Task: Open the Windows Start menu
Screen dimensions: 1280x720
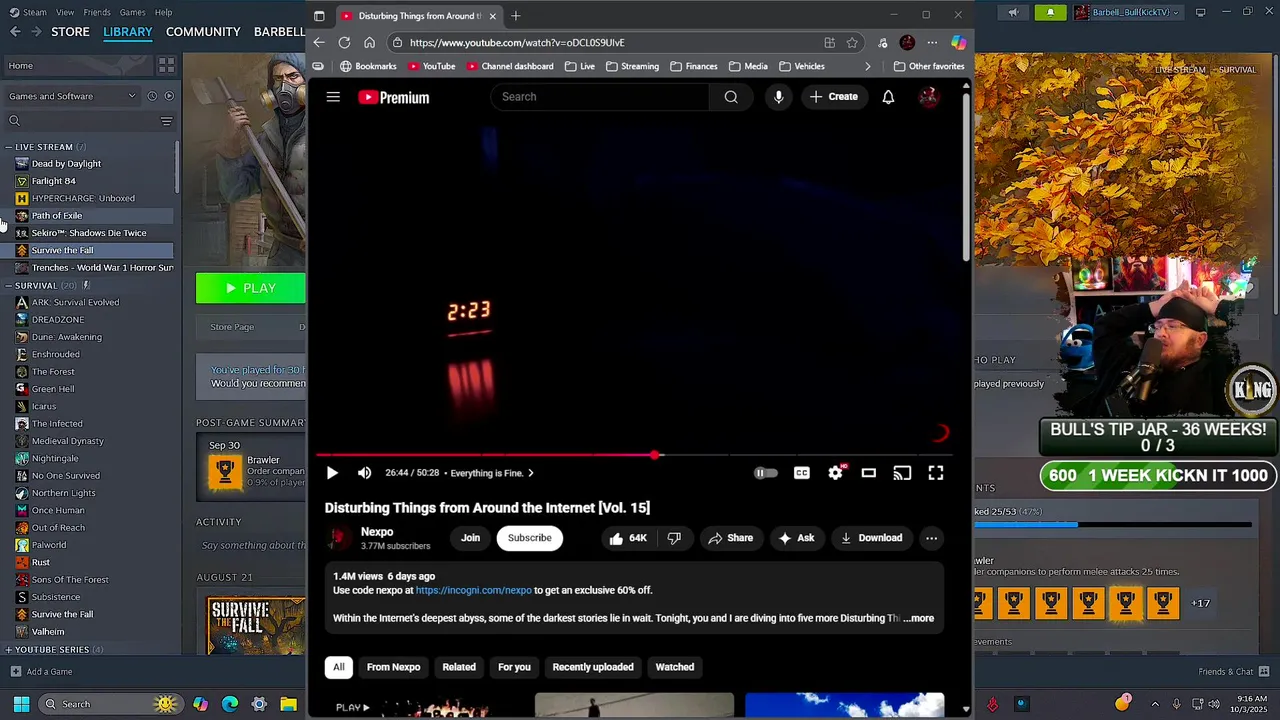Action: click(21, 704)
